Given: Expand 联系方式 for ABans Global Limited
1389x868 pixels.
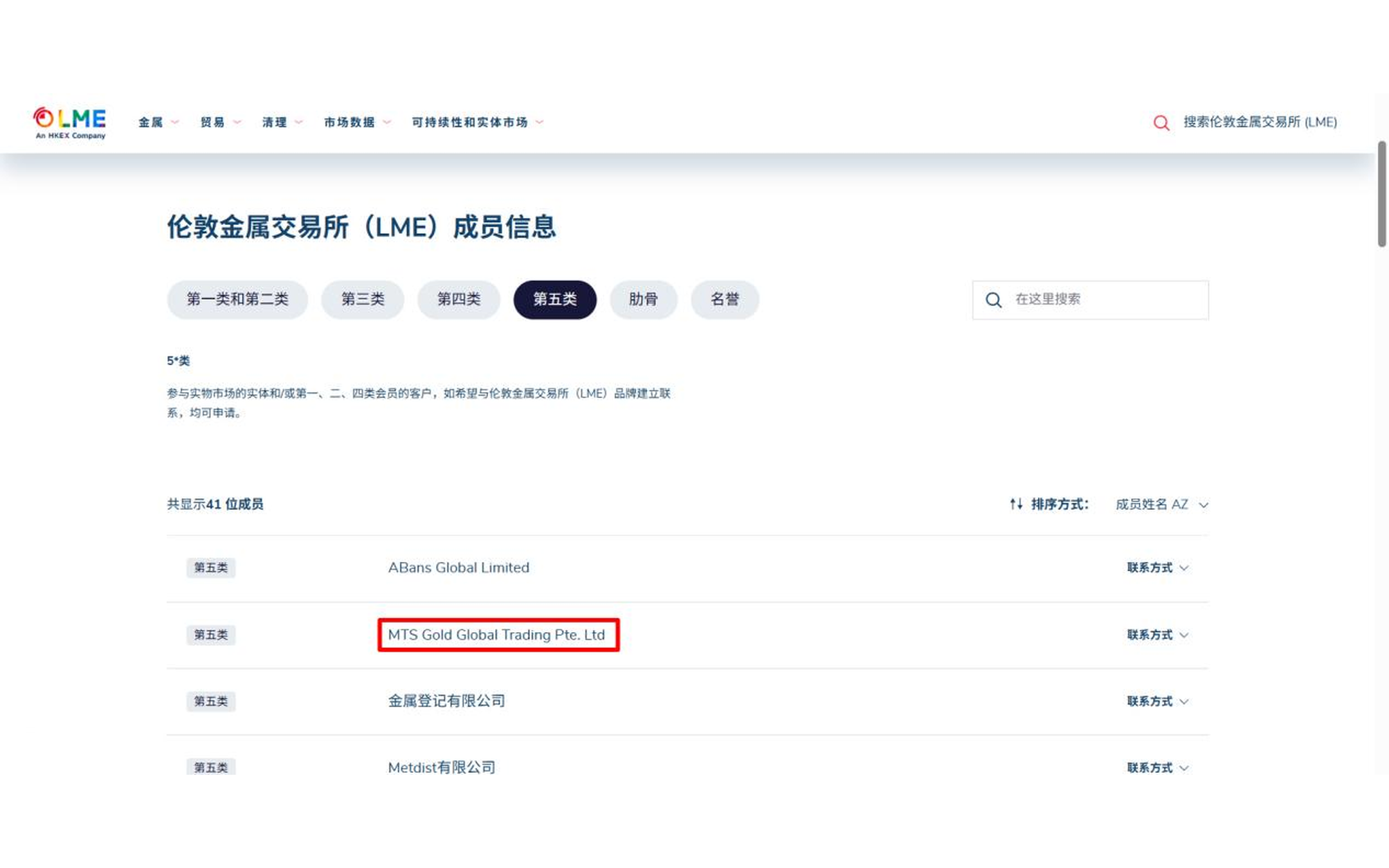Looking at the screenshot, I should point(1157,568).
